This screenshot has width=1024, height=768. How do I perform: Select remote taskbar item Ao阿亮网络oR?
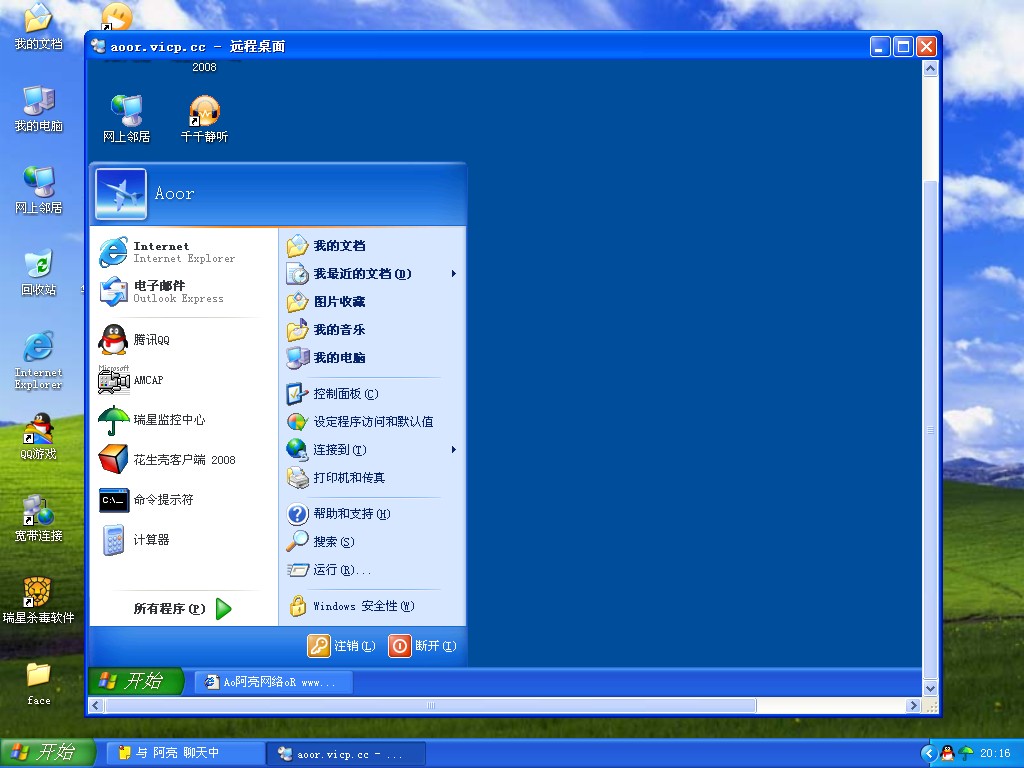[x=274, y=682]
